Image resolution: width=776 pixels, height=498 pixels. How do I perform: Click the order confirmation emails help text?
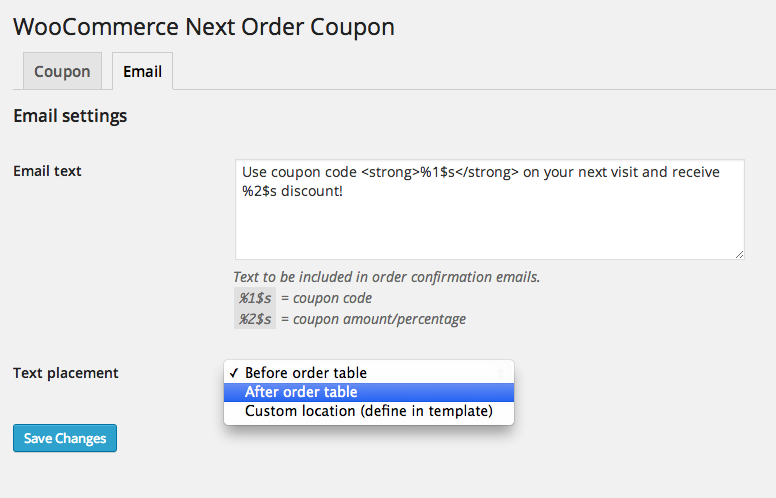(x=386, y=277)
